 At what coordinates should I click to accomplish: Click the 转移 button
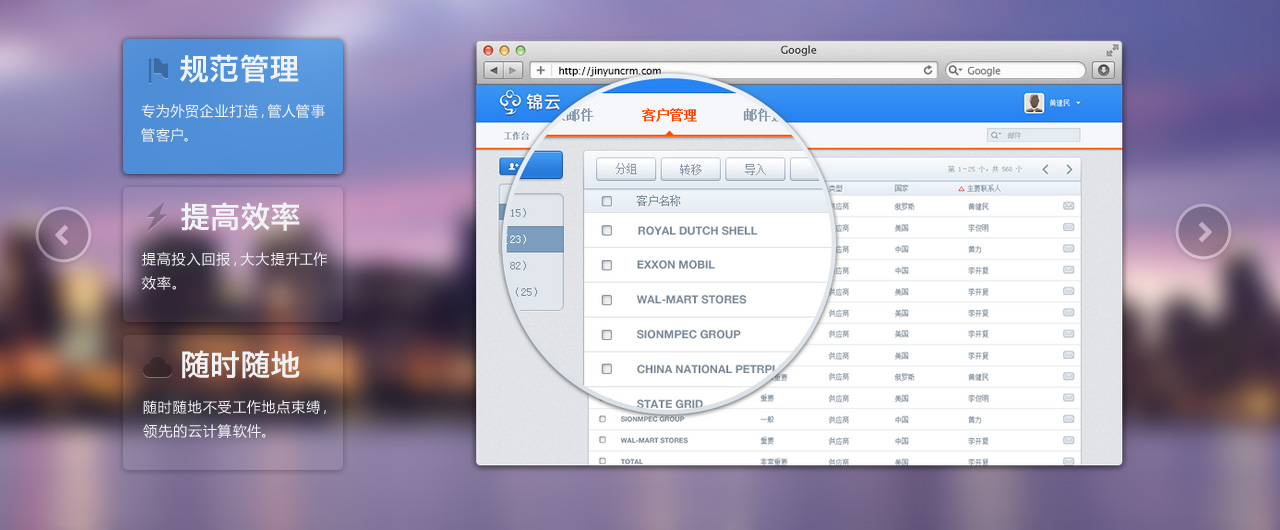[690, 169]
